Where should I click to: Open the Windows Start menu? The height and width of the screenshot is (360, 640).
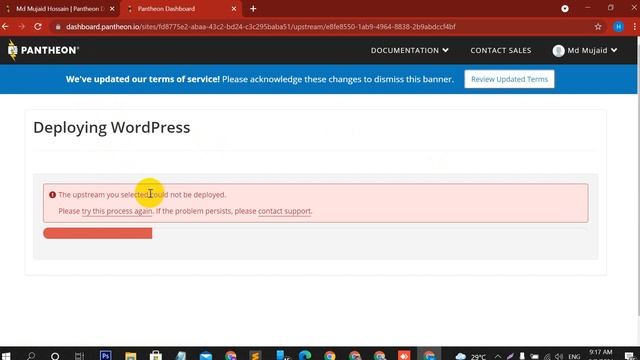point(6,356)
